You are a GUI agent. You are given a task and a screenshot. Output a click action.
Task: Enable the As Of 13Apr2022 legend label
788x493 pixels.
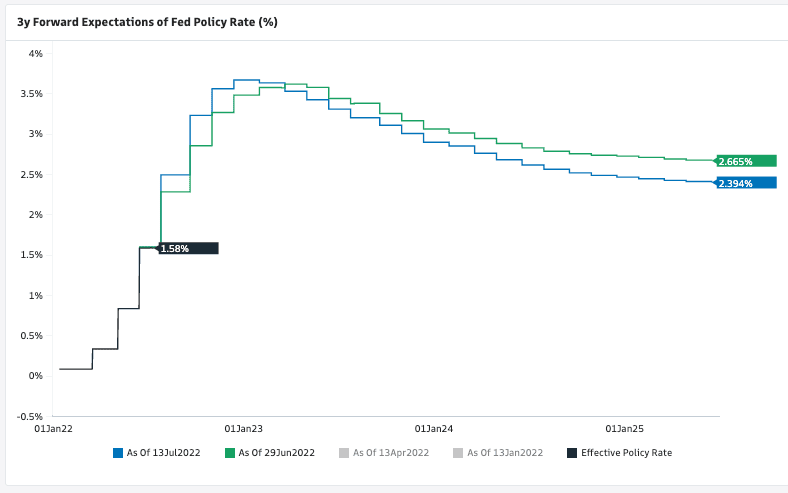click(392, 453)
